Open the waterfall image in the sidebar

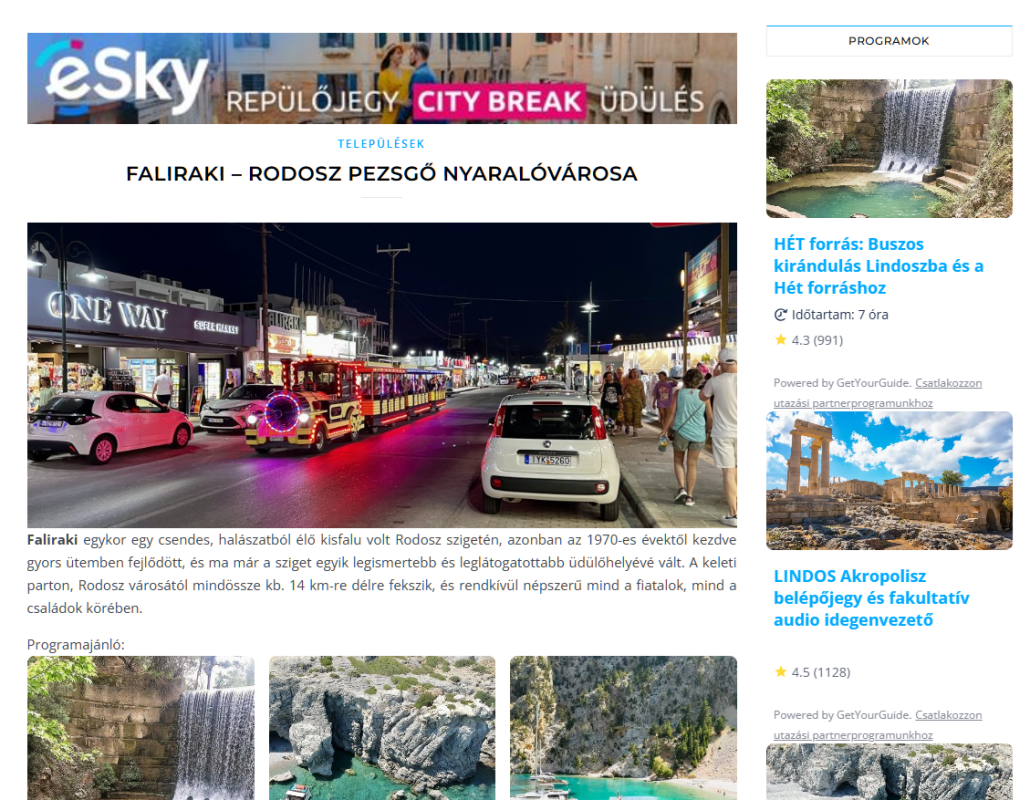click(888, 148)
